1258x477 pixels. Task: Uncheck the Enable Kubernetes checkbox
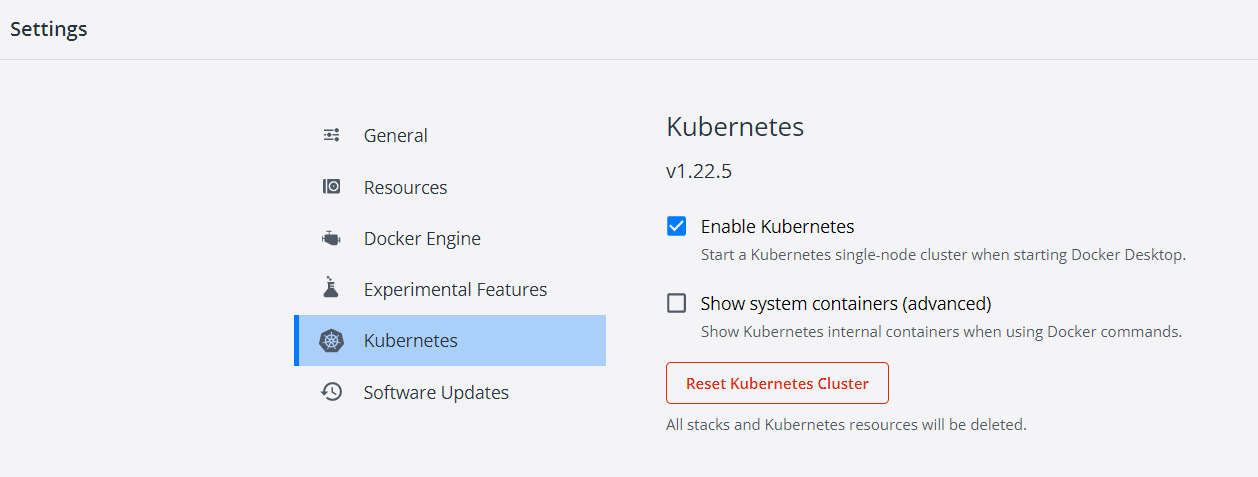(x=677, y=226)
